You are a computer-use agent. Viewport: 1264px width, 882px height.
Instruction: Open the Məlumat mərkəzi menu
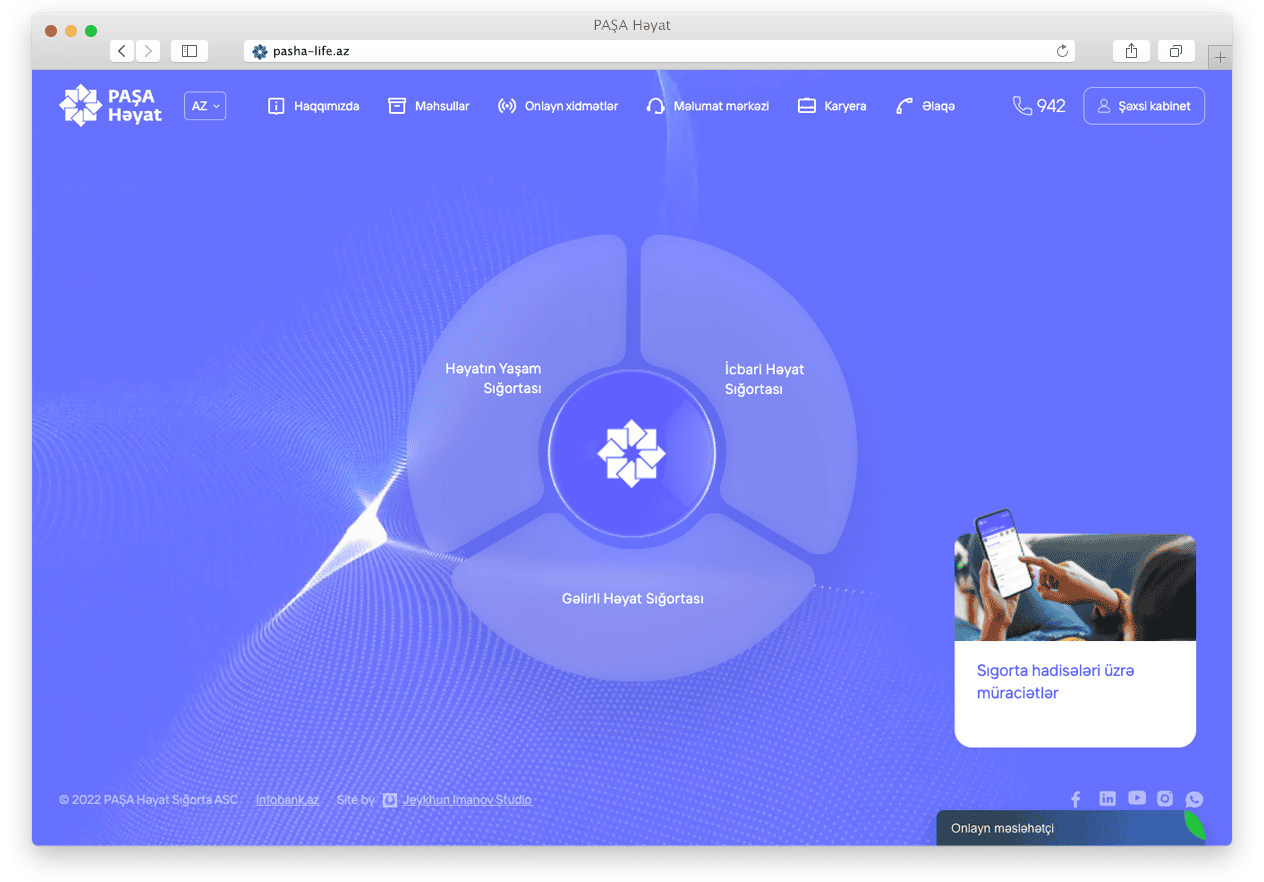[x=708, y=106]
